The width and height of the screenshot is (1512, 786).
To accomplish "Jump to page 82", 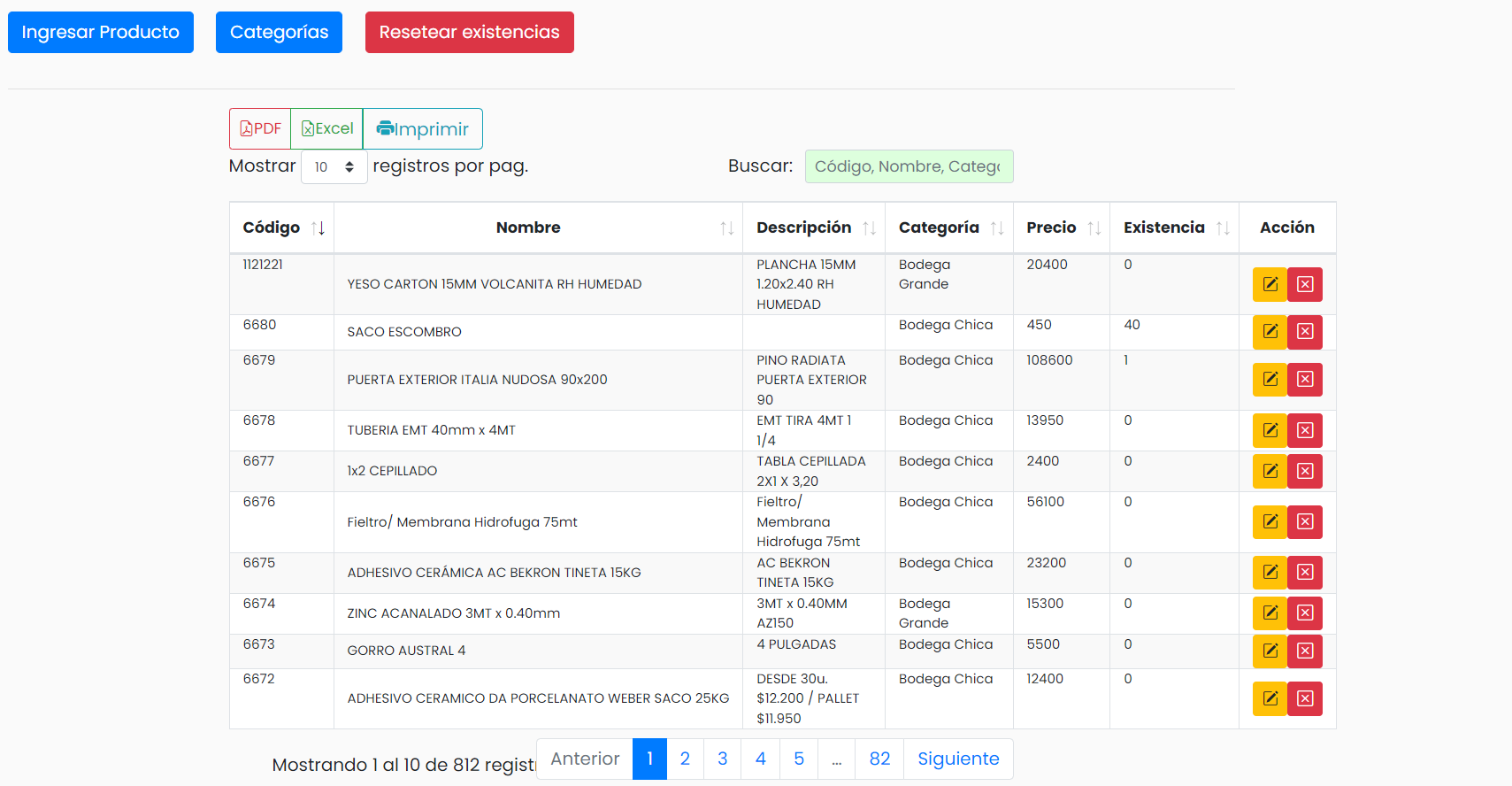I will point(879,759).
